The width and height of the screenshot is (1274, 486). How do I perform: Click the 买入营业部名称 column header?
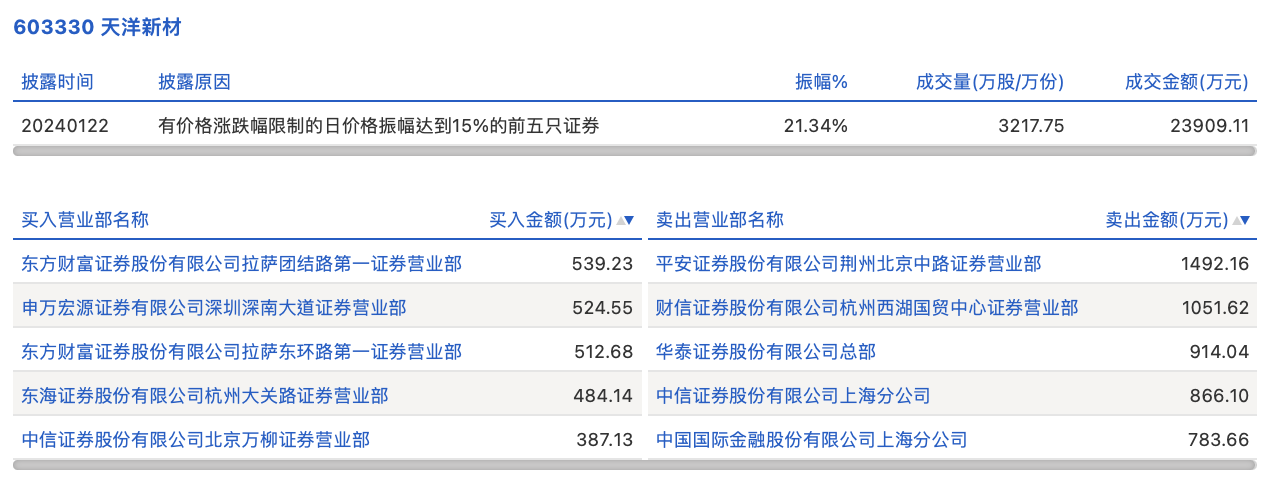click(85, 220)
